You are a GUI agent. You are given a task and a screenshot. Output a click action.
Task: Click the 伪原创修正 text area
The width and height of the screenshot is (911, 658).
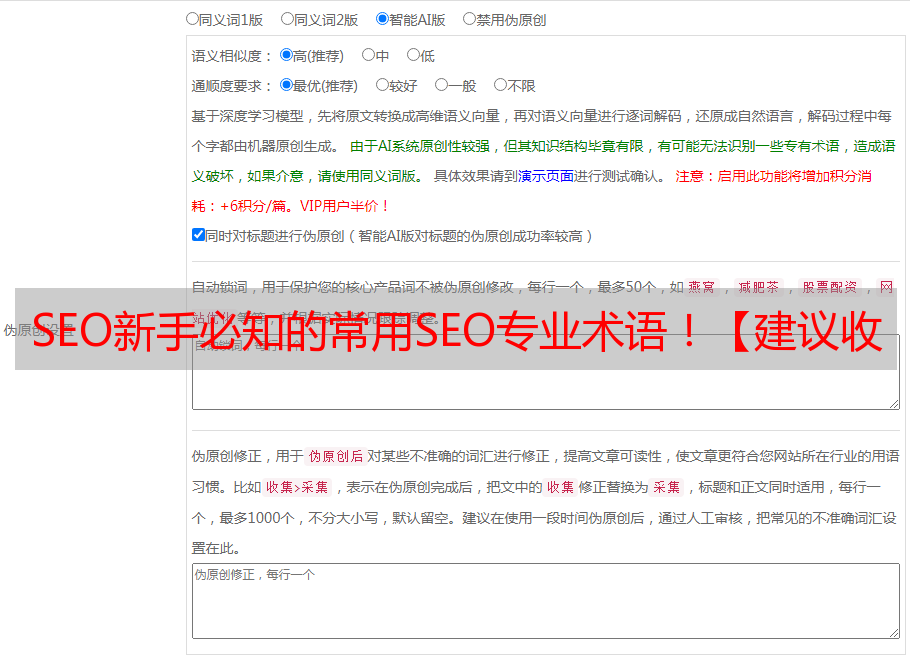546,601
